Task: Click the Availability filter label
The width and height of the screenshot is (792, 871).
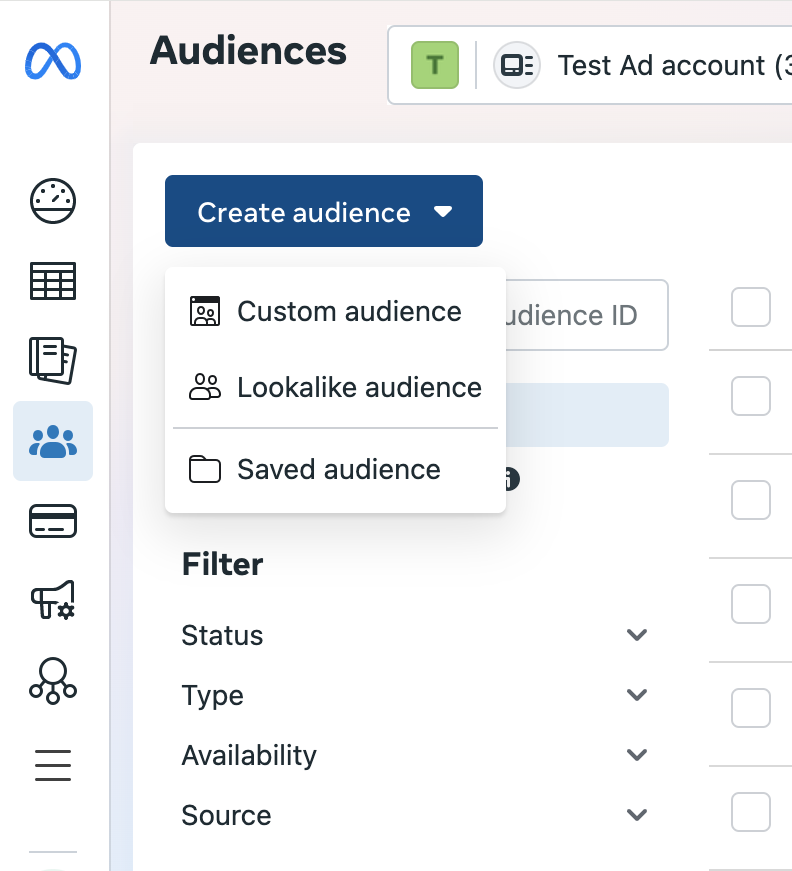Action: (249, 756)
